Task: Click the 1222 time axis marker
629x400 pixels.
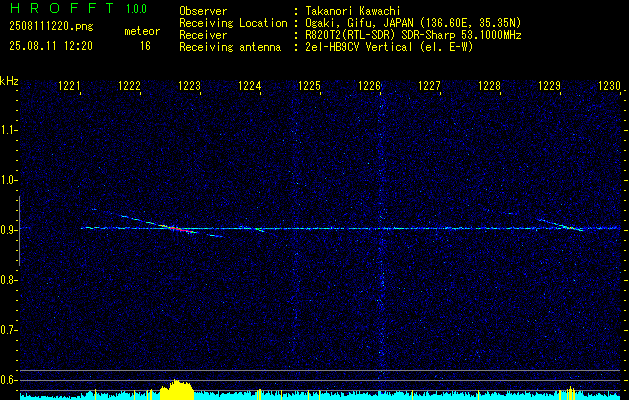Action: (129, 85)
